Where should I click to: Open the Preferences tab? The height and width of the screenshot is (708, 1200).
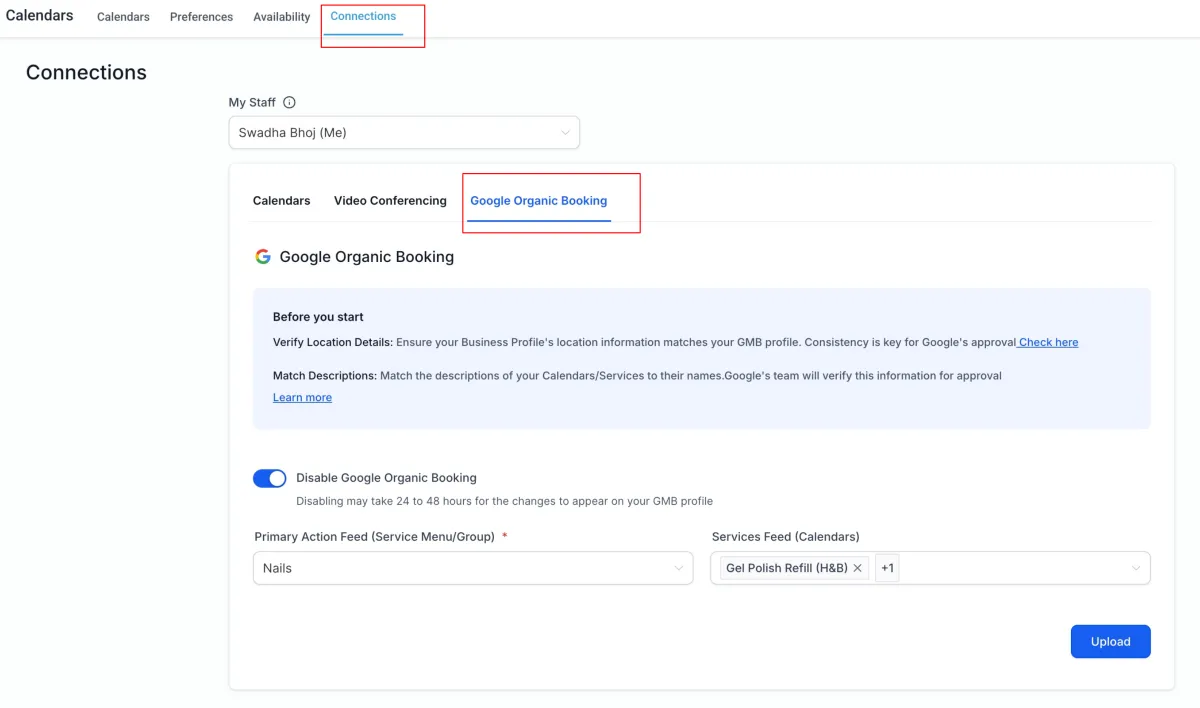pyautogui.click(x=201, y=17)
